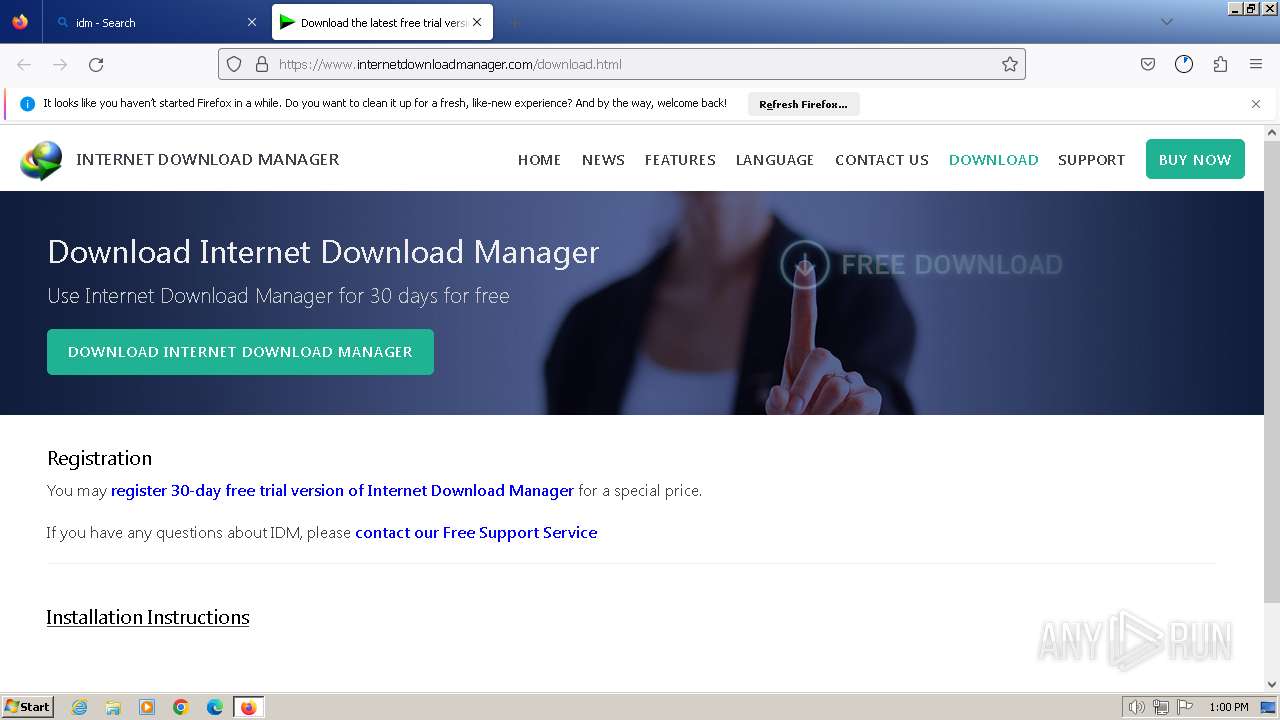Click the page scrollbar up arrow
1280x720 pixels.
click(x=1272, y=132)
